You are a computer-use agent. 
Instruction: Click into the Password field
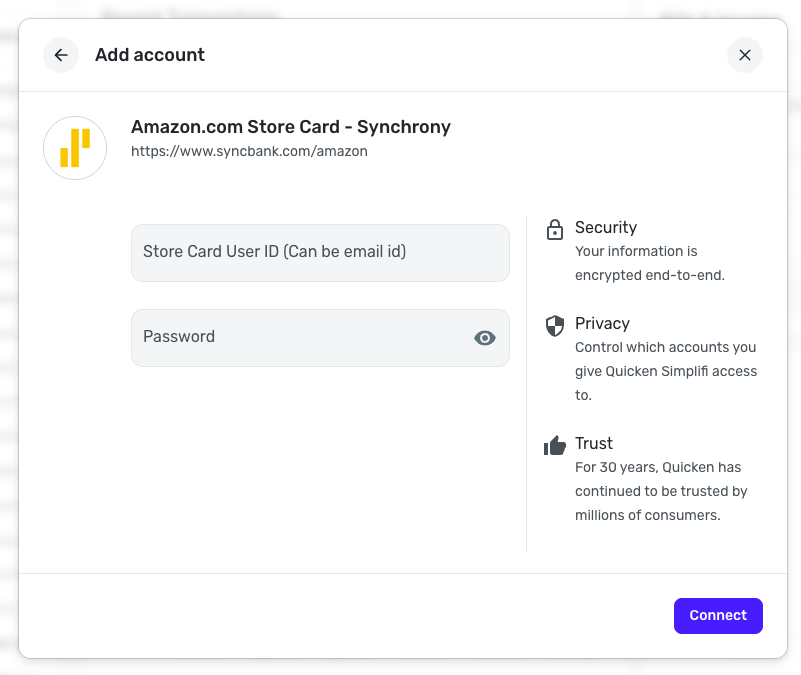tap(300, 338)
